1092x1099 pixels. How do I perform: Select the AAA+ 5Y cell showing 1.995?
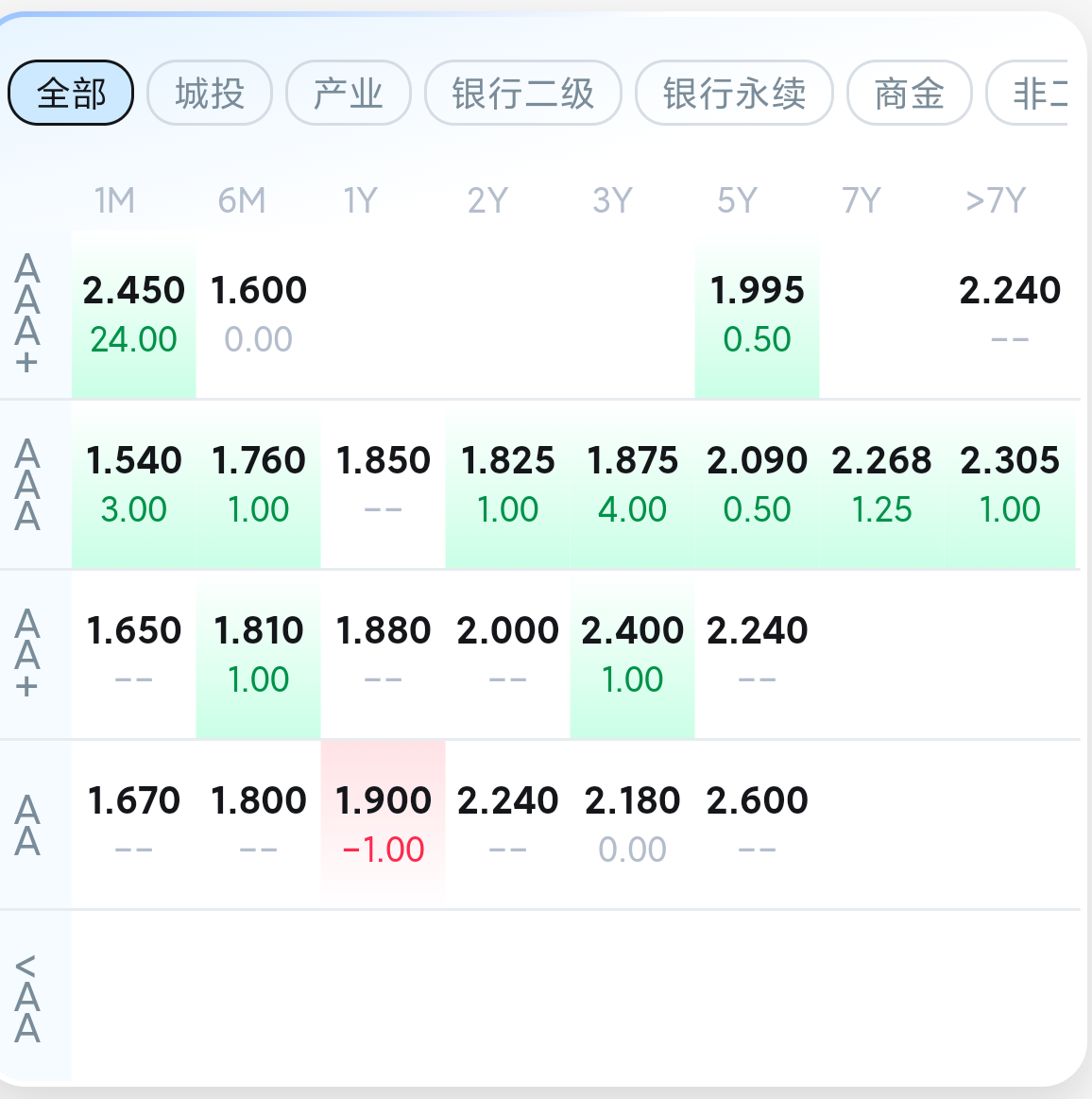pyautogui.click(x=757, y=315)
